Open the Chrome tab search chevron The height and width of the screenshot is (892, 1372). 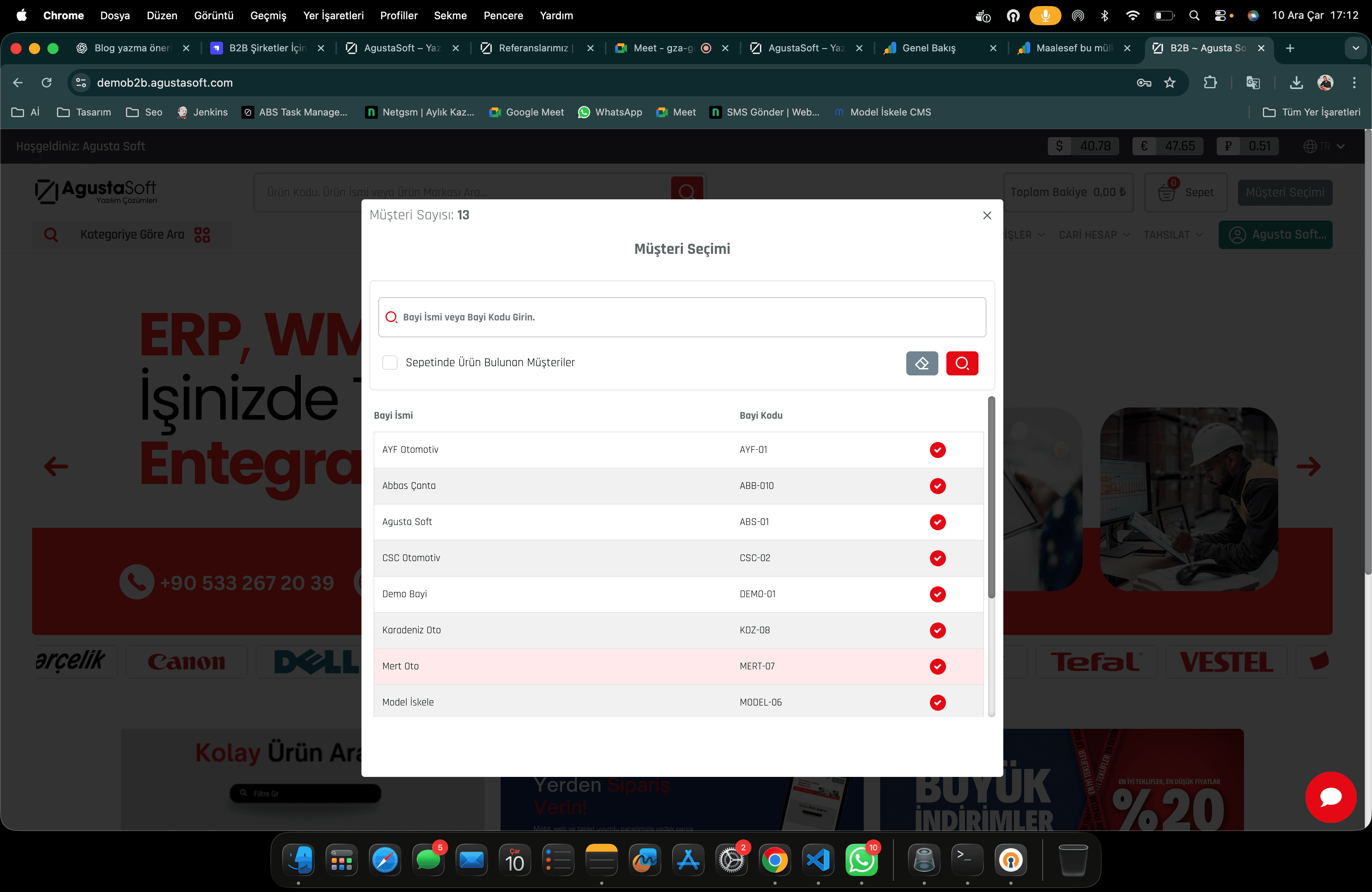(x=1355, y=49)
